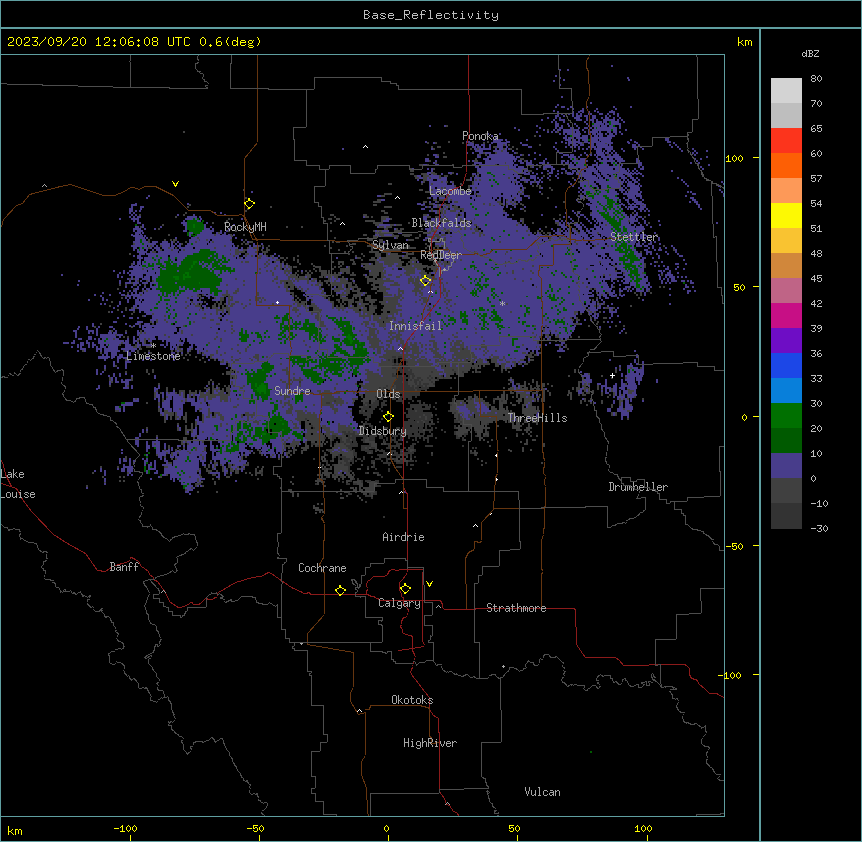The width and height of the screenshot is (862, 842).
Task: Click the white asterisk marker above Limestone
Action: [153, 346]
